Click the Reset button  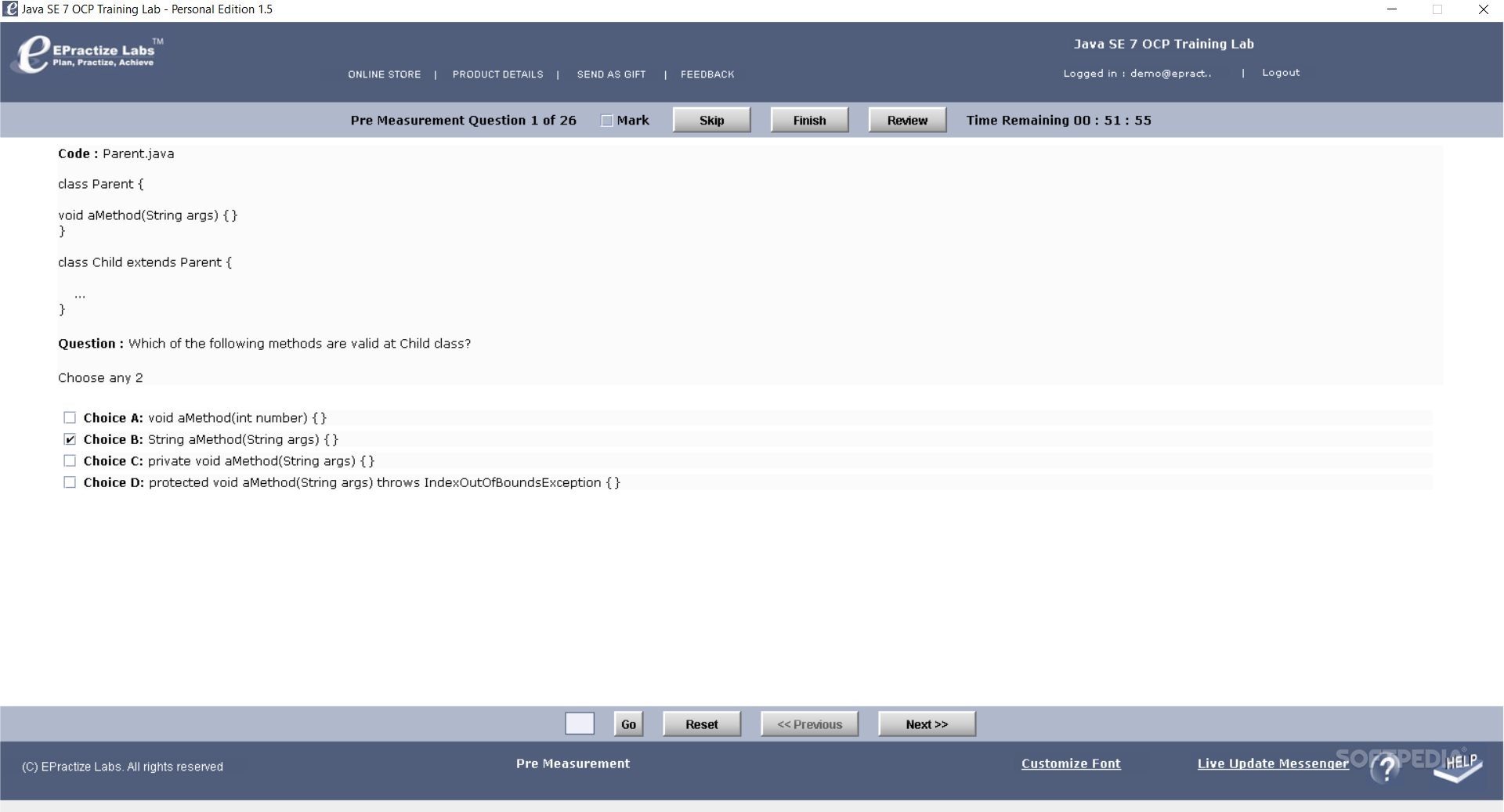pyautogui.click(x=702, y=724)
